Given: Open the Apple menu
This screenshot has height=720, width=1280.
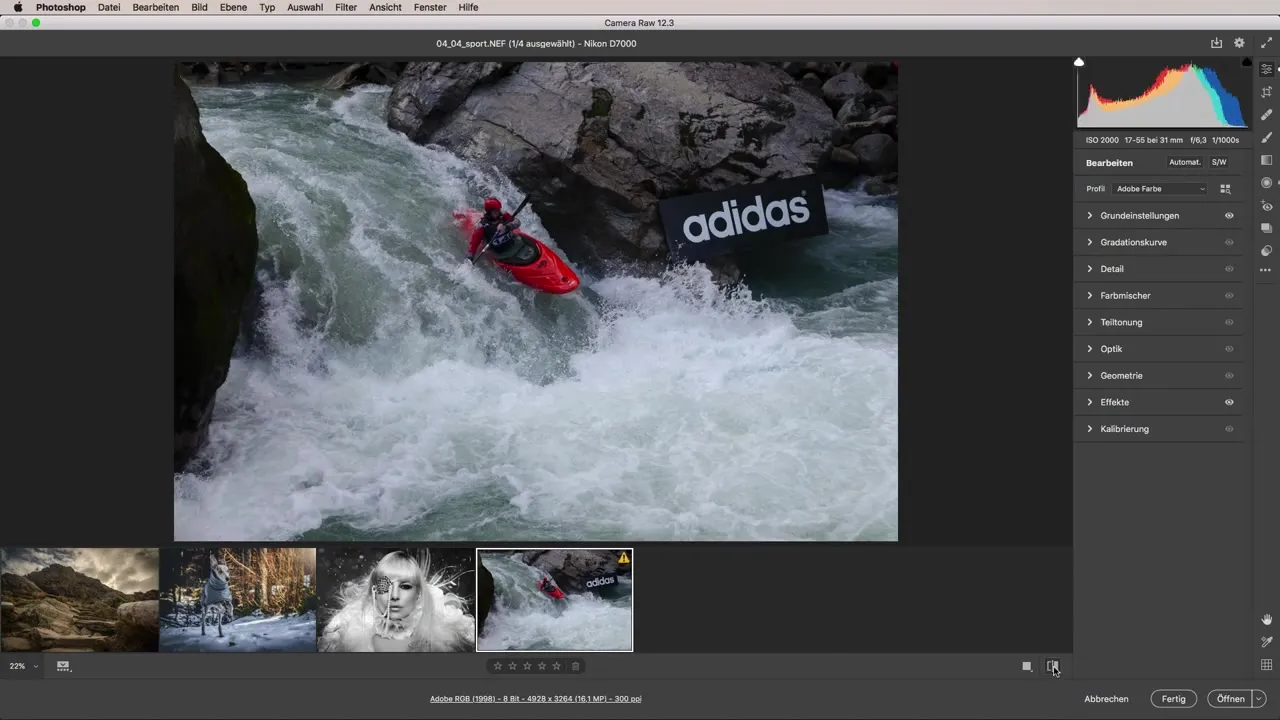Looking at the screenshot, I should (18, 7).
